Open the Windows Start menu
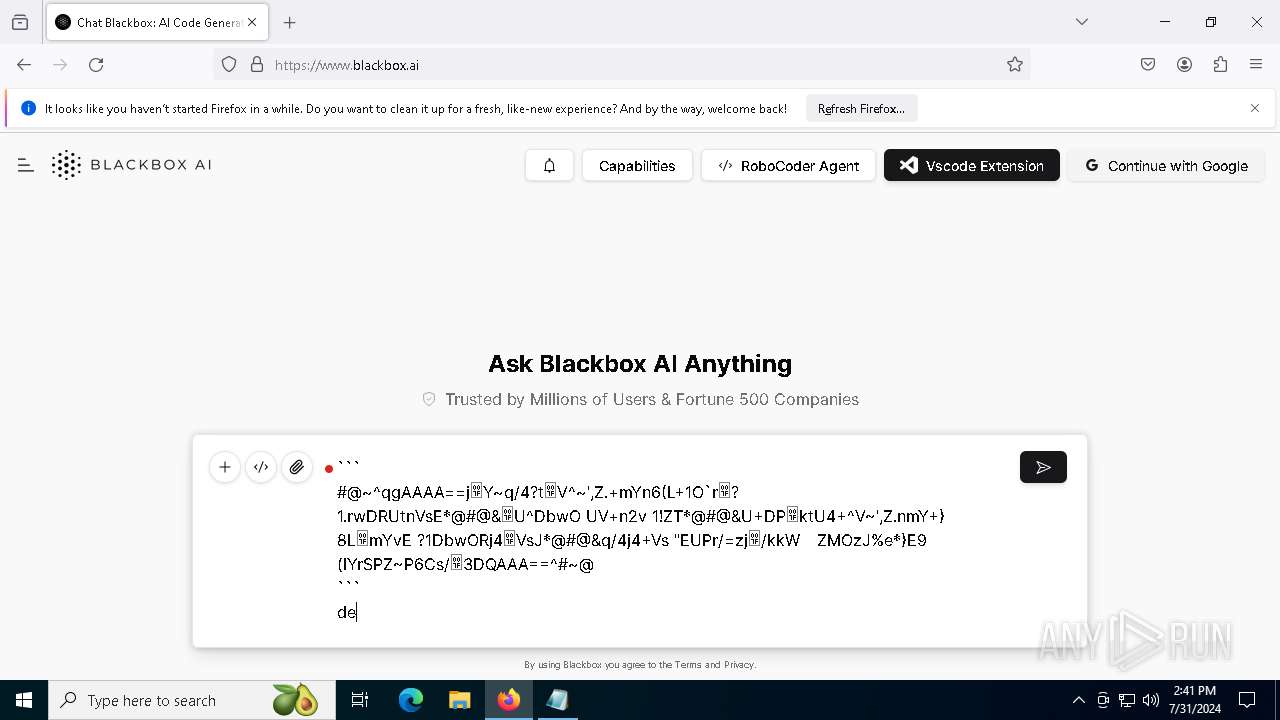 [x=24, y=700]
